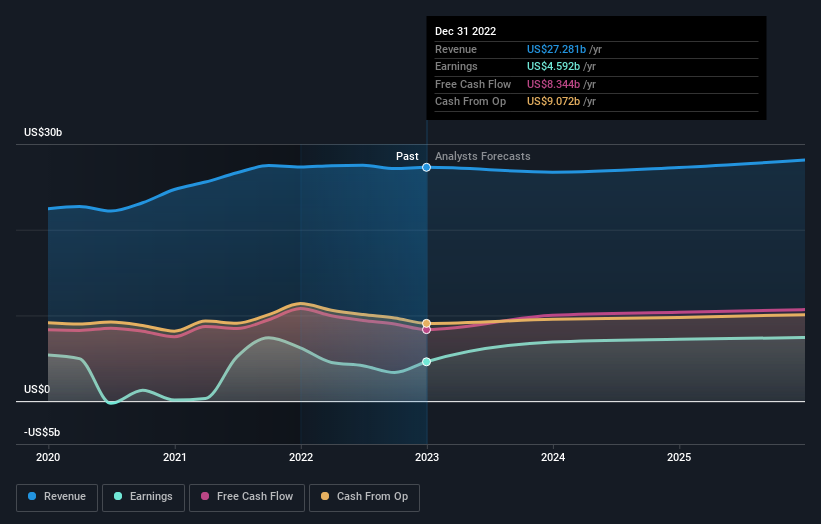Toggle the Cash From Op legend button
Image resolution: width=821 pixels, height=524 pixels.
coord(364,497)
